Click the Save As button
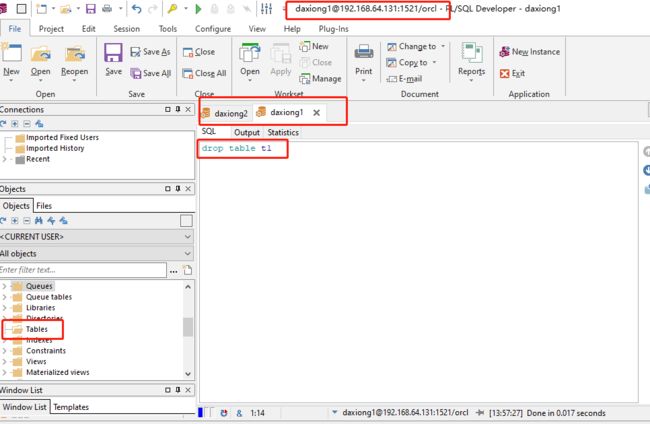Viewport: 650px width, 424px height. (150, 52)
